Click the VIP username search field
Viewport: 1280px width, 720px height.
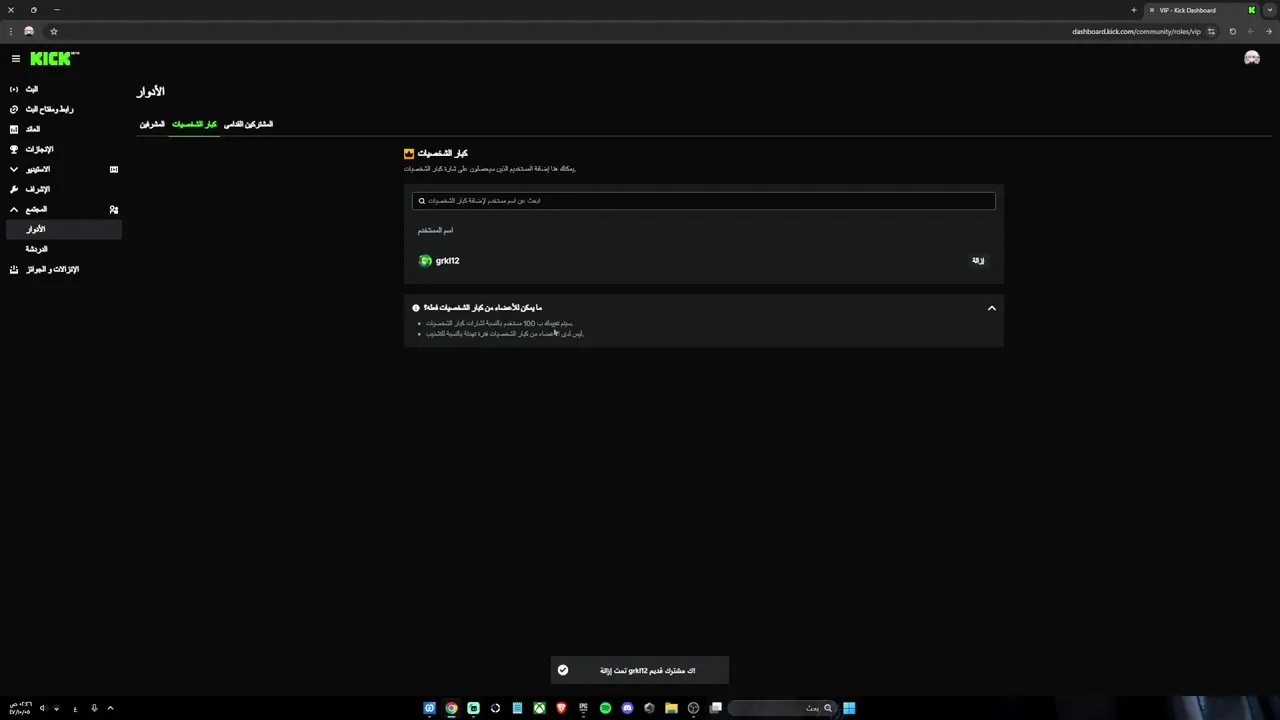click(x=704, y=200)
